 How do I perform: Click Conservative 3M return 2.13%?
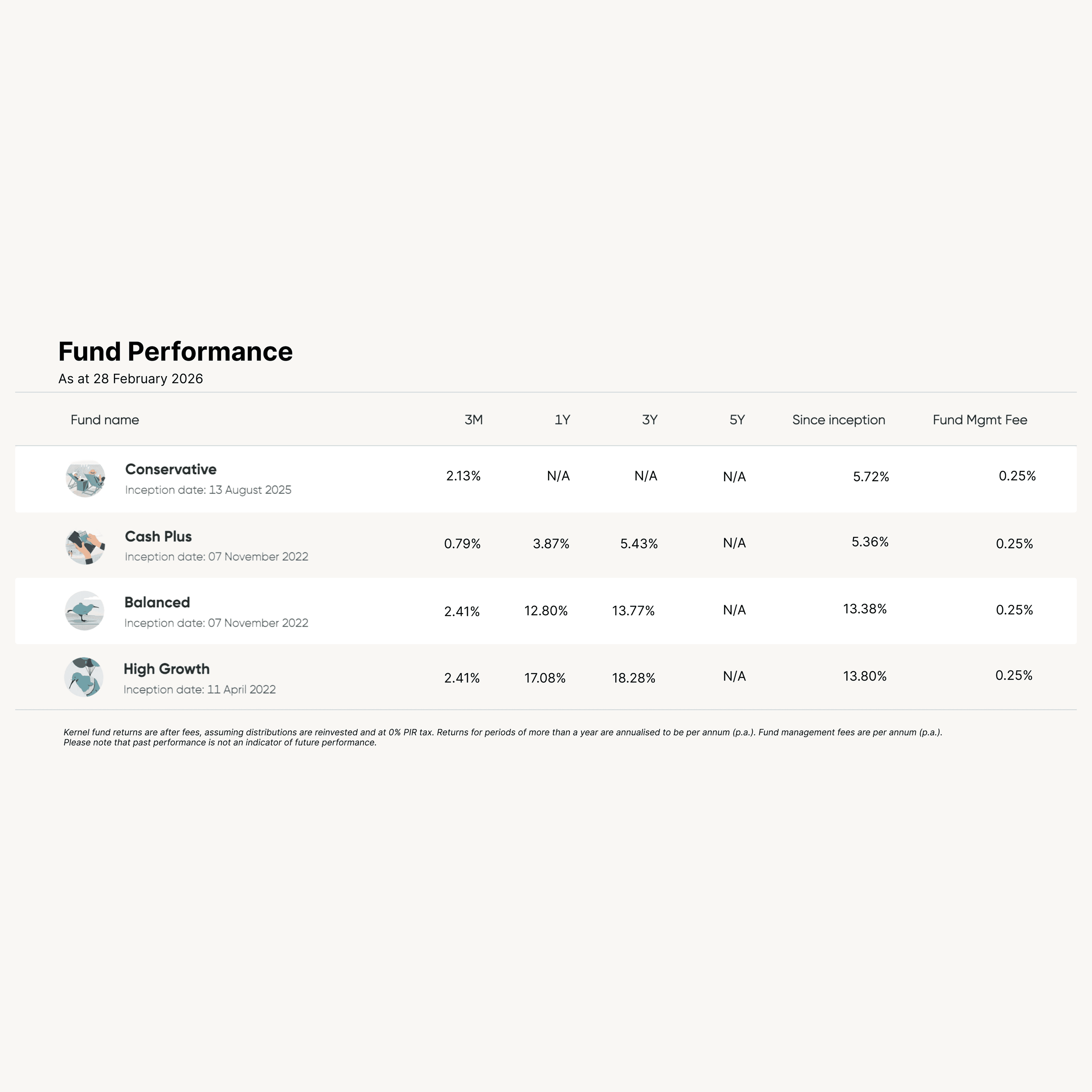tap(463, 476)
